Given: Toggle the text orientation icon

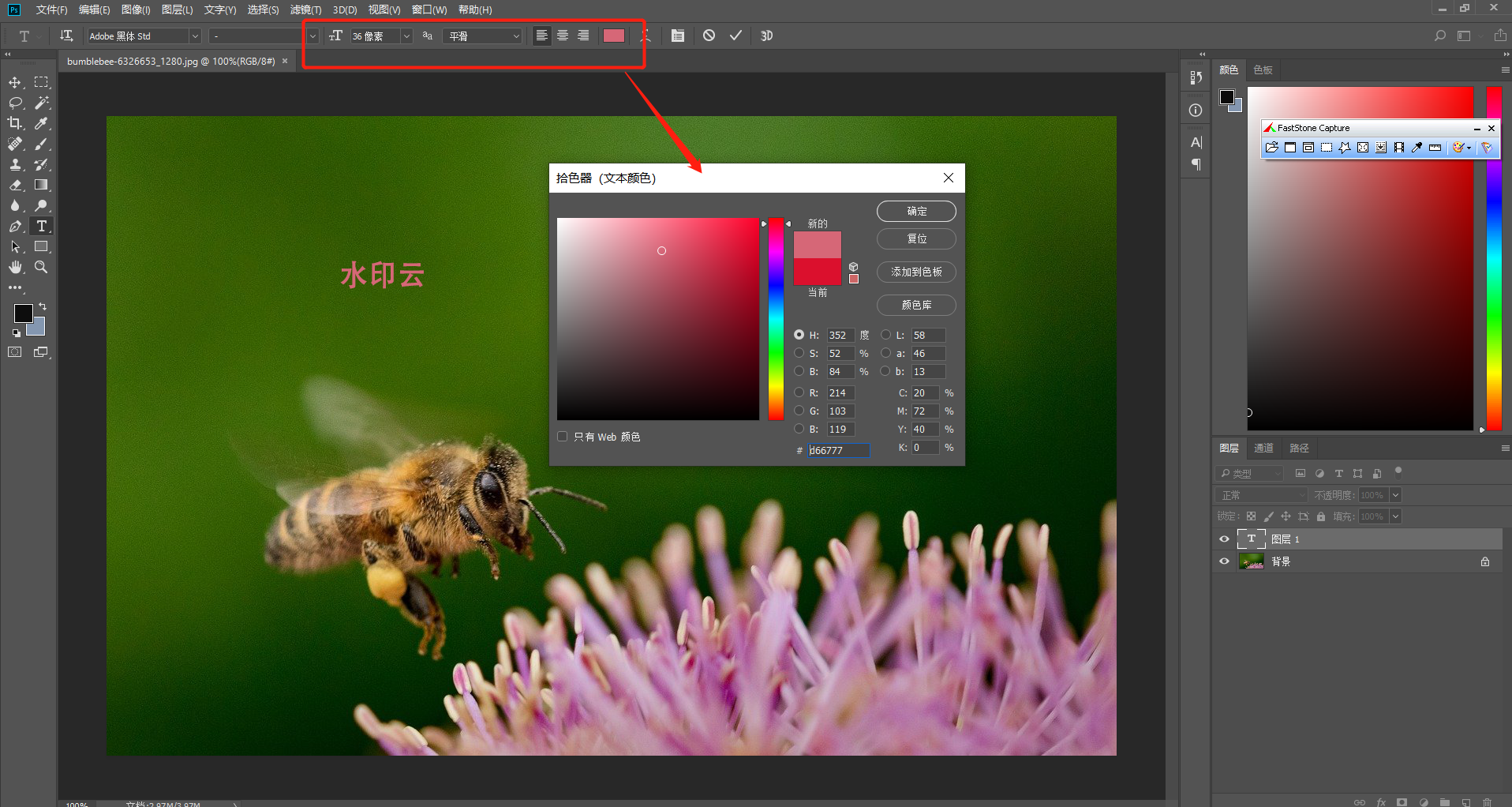Looking at the screenshot, I should [66, 36].
